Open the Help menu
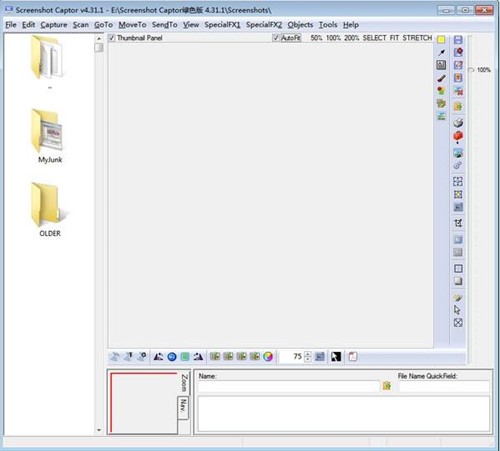 coord(351,25)
